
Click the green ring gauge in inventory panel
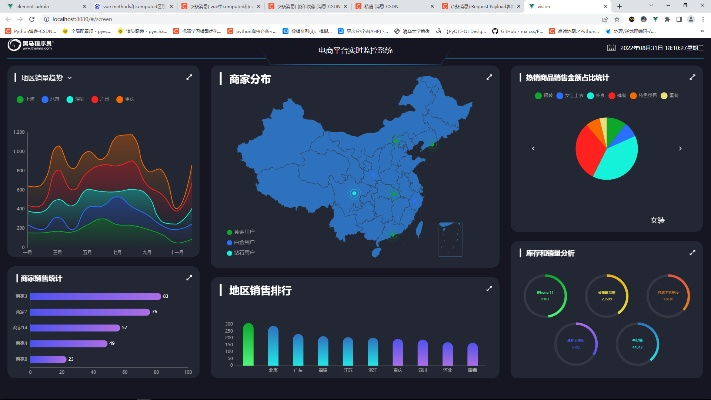point(545,296)
